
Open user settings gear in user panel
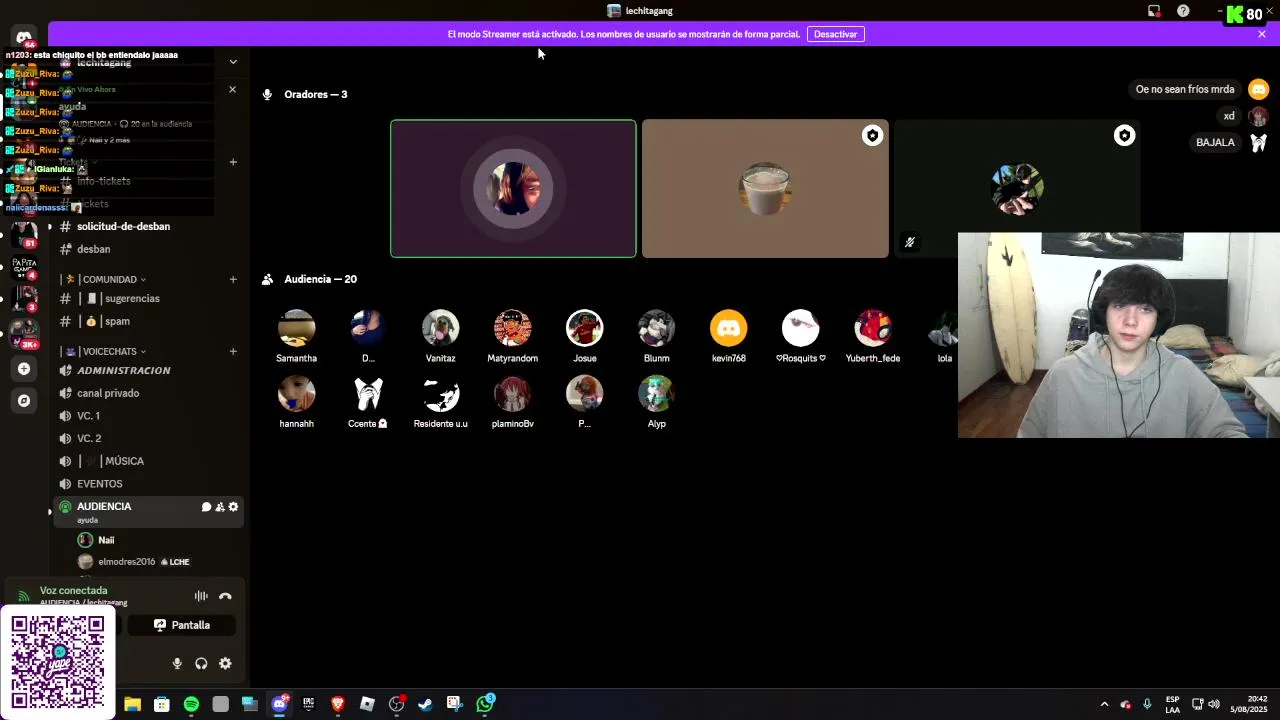coord(225,663)
